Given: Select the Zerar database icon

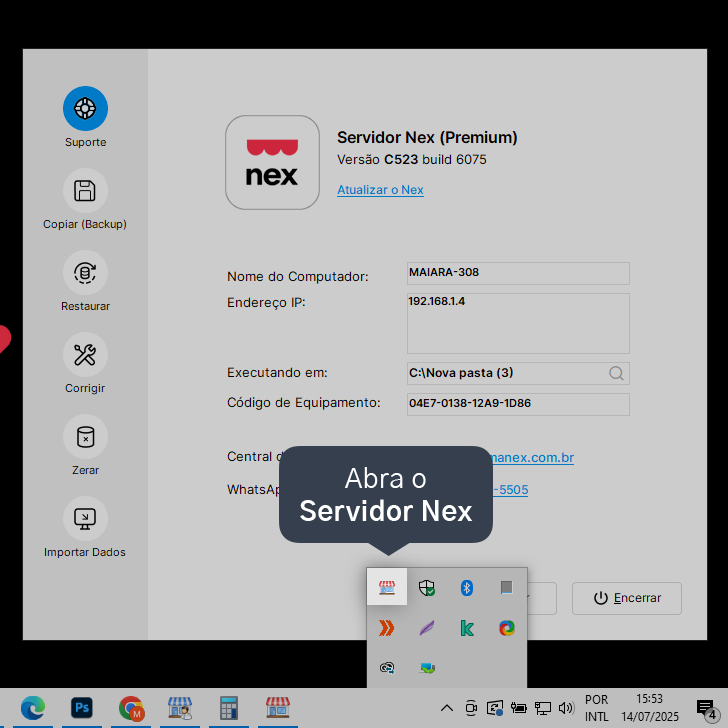Looking at the screenshot, I should [85, 437].
